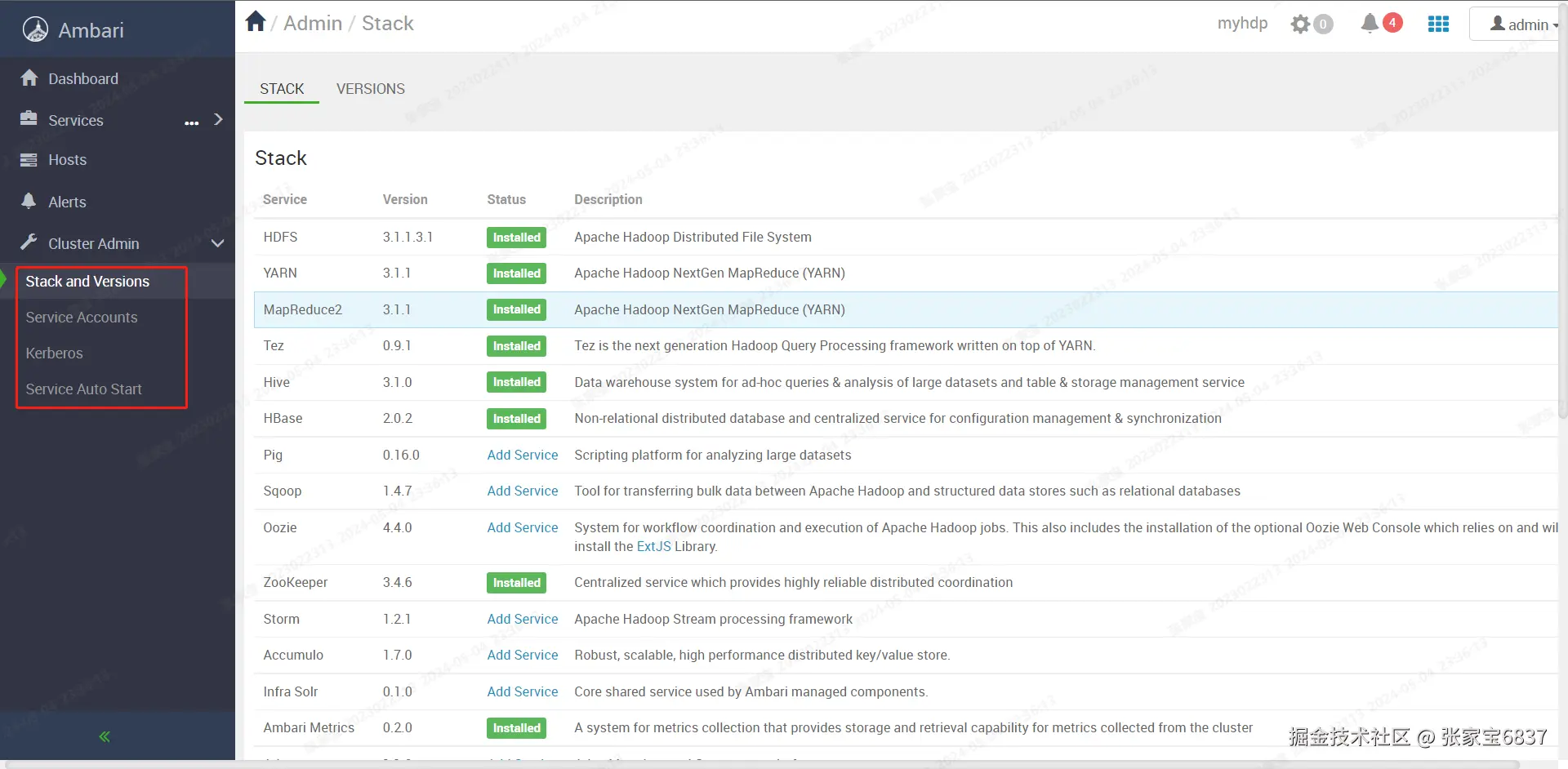This screenshot has height=769, width=1568.
Task: Click Add Service for Pig
Action: (522, 455)
